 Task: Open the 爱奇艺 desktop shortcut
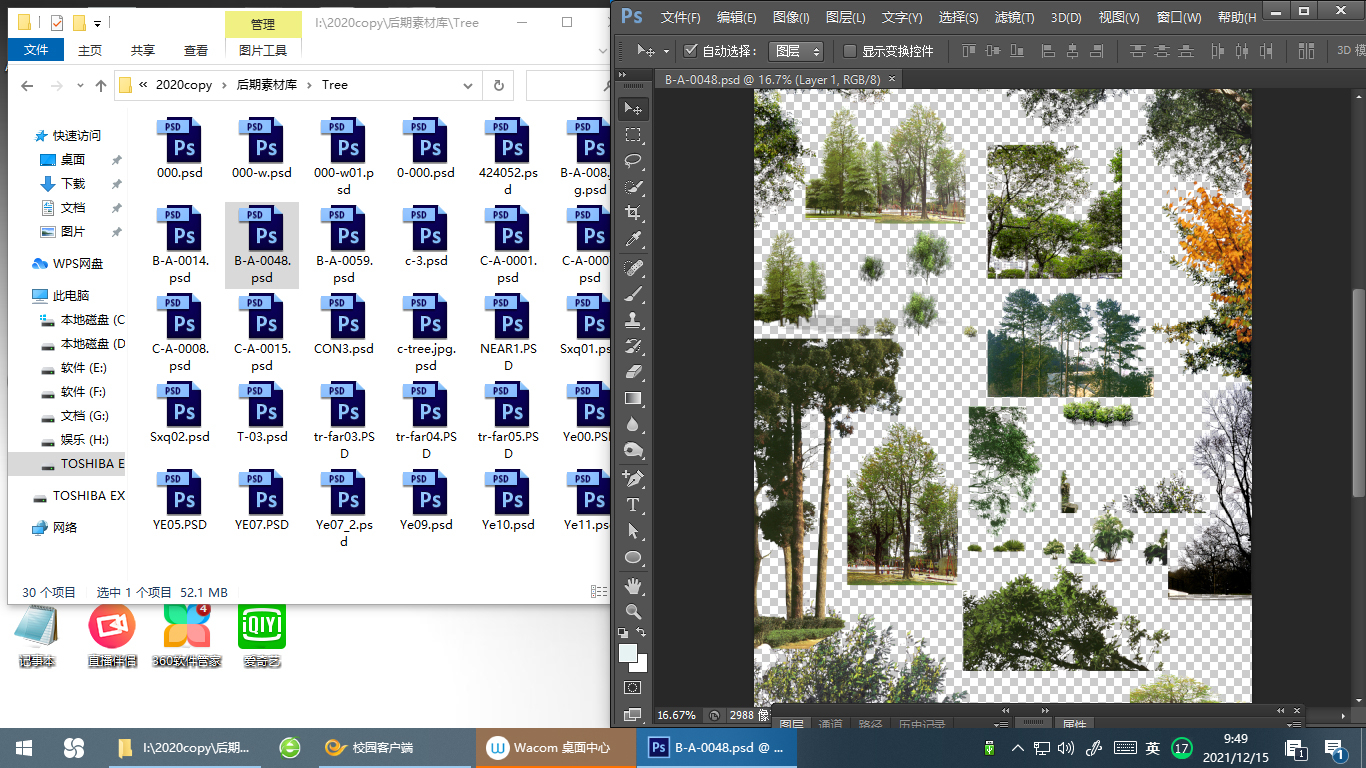[262, 635]
